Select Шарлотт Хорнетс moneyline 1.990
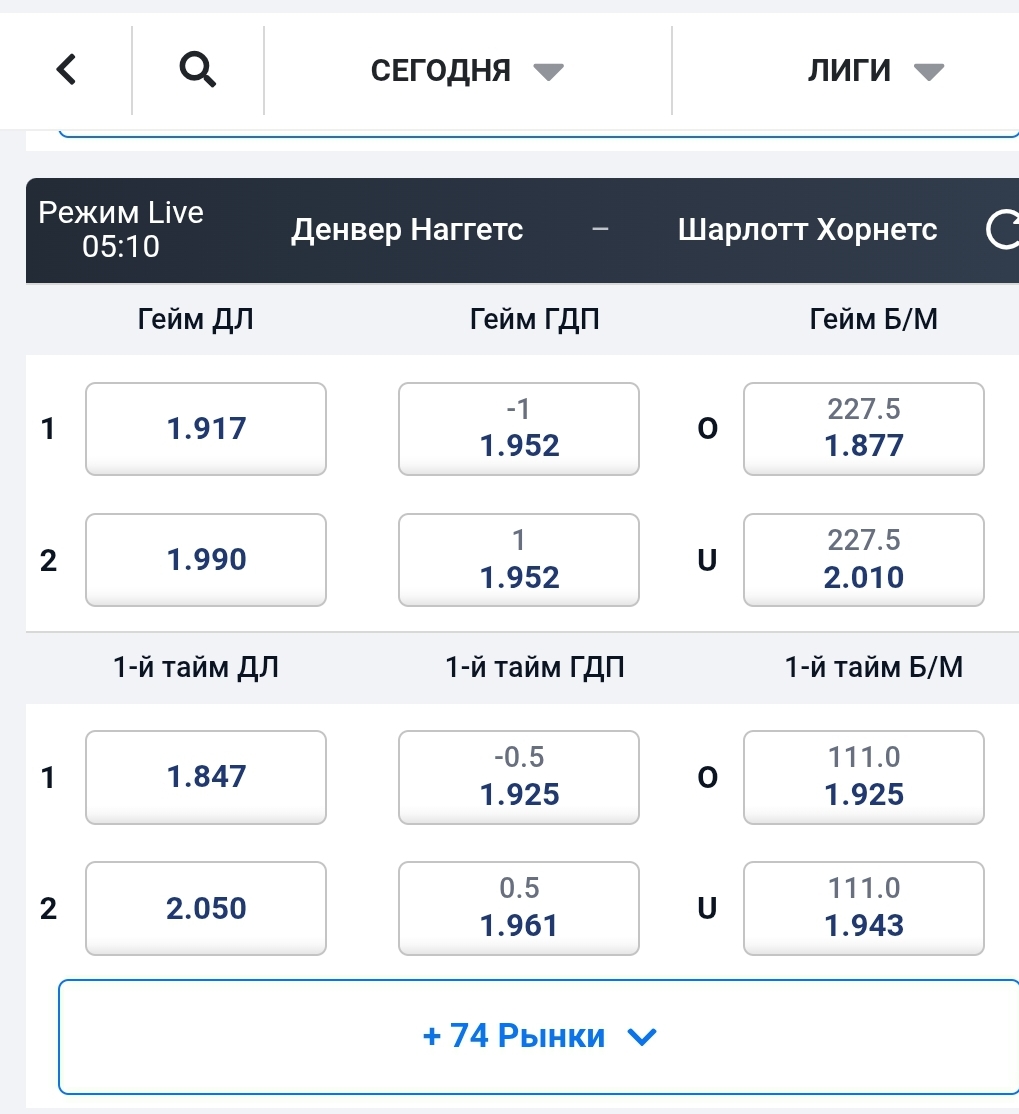The image size is (1019, 1114). click(x=206, y=560)
